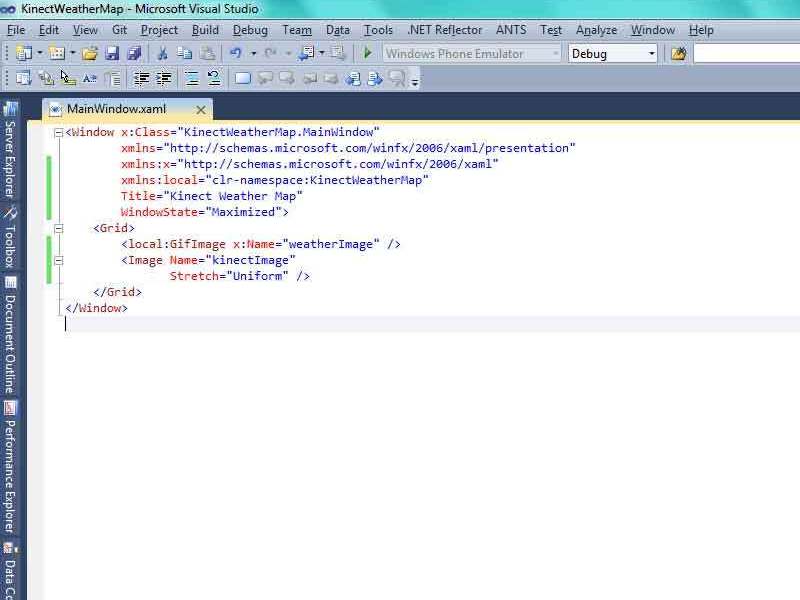Collapse the Image element outlining node
The height and width of the screenshot is (600, 800).
click(59, 261)
